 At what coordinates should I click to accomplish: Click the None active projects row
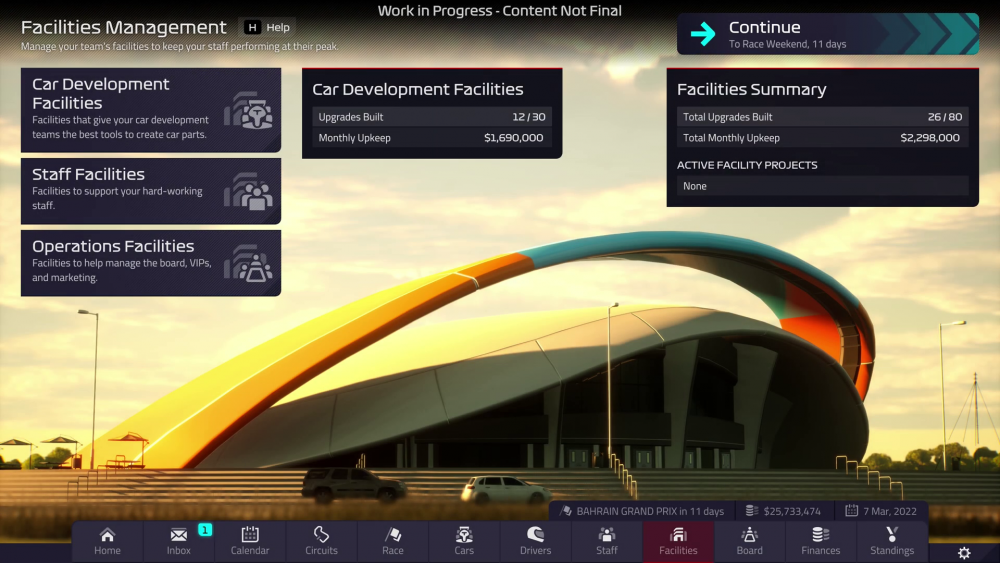pyautogui.click(x=823, y=186)
